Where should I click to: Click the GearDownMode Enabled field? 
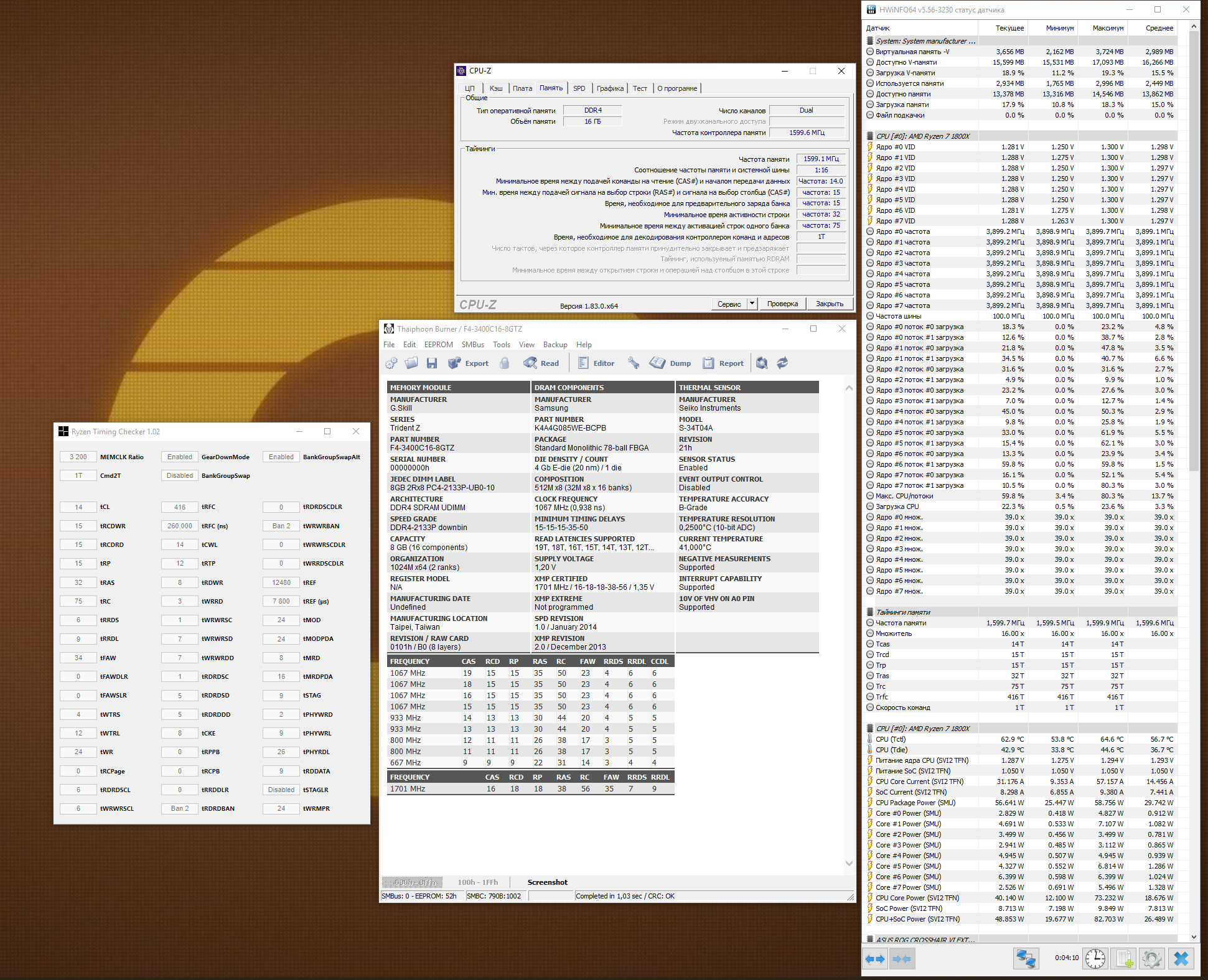(x=180, y=457)
